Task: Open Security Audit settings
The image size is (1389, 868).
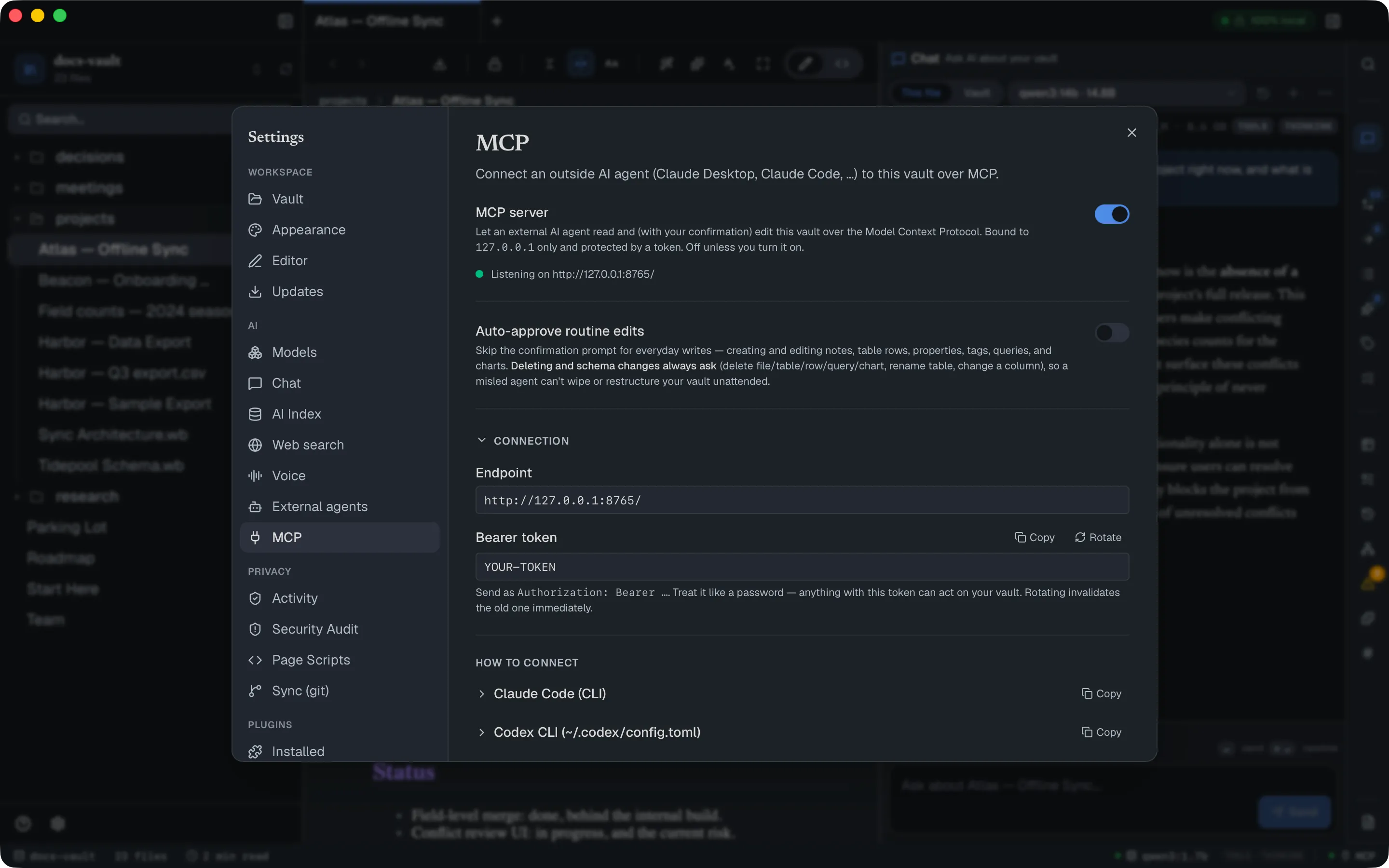Action: [340, 629]
